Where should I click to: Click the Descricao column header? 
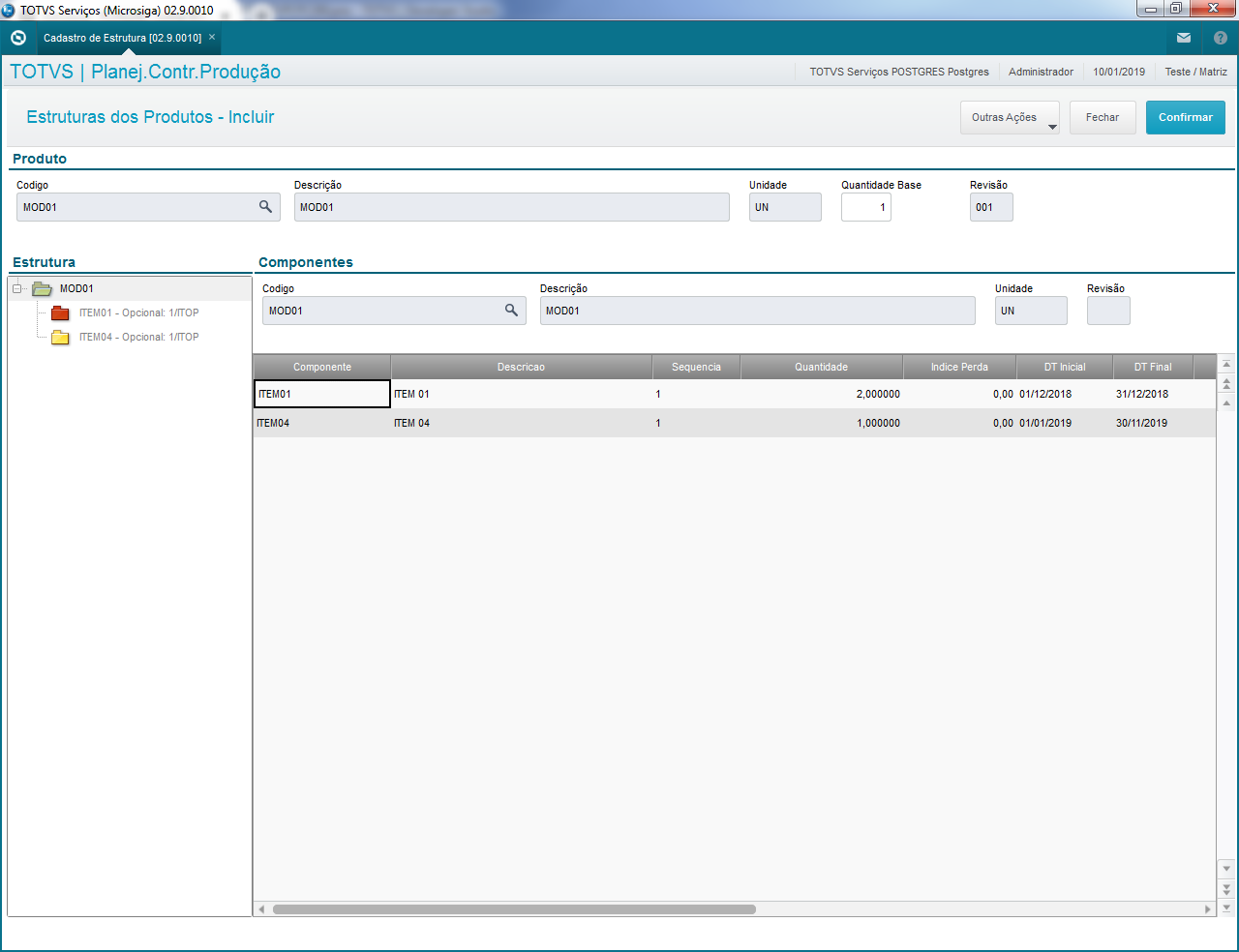(x=521, y=367)
